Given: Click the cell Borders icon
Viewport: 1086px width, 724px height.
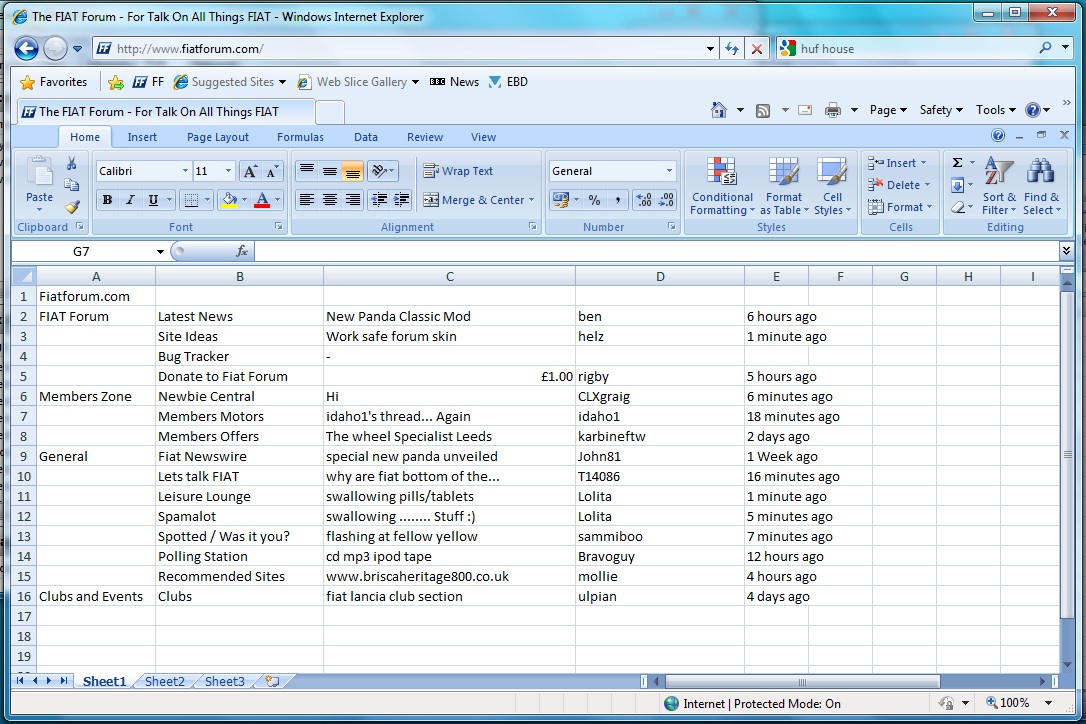Looking at the screenshot, I should tap(190, 200).
